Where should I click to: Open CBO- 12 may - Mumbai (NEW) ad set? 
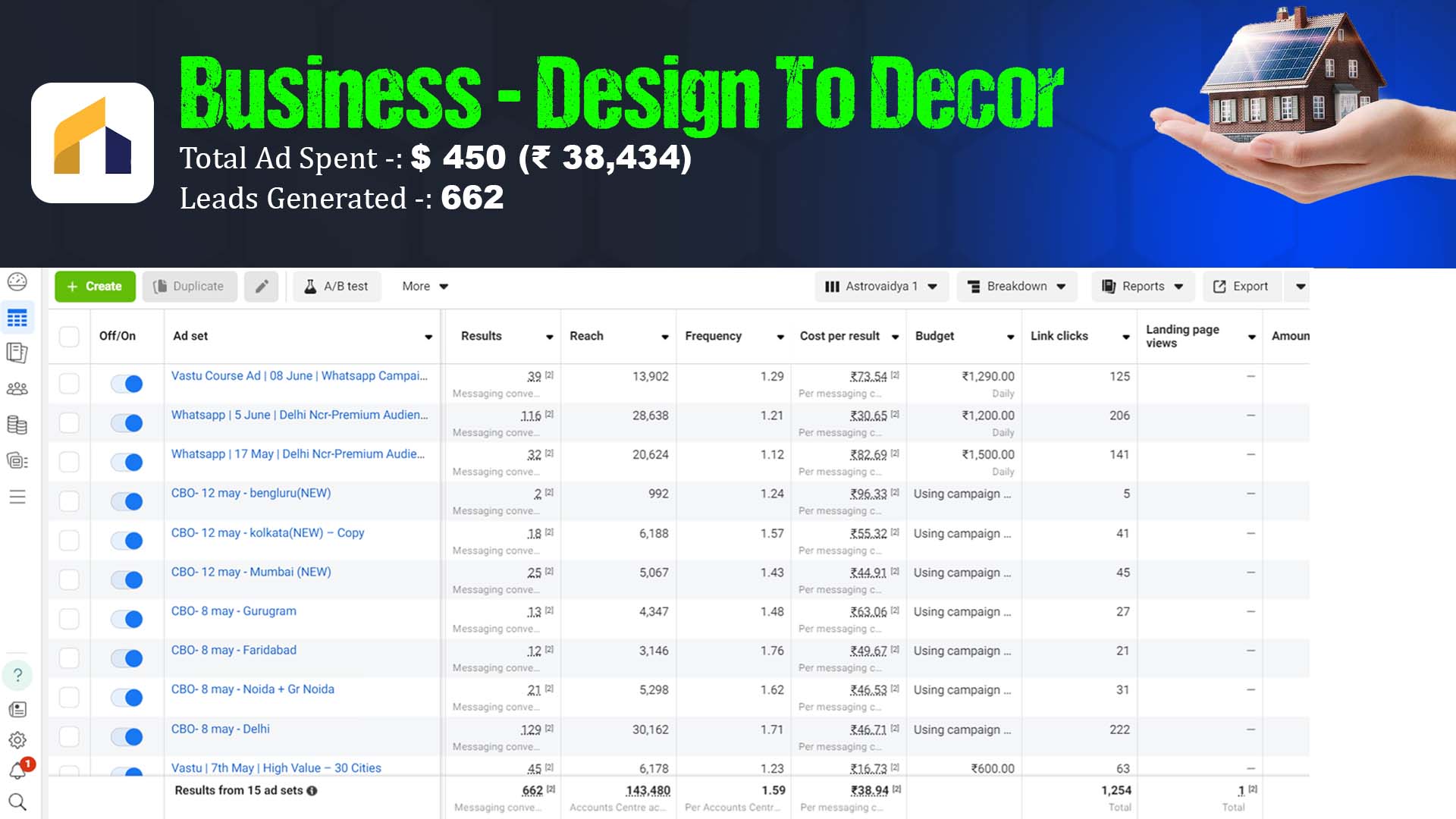(251, 572)
